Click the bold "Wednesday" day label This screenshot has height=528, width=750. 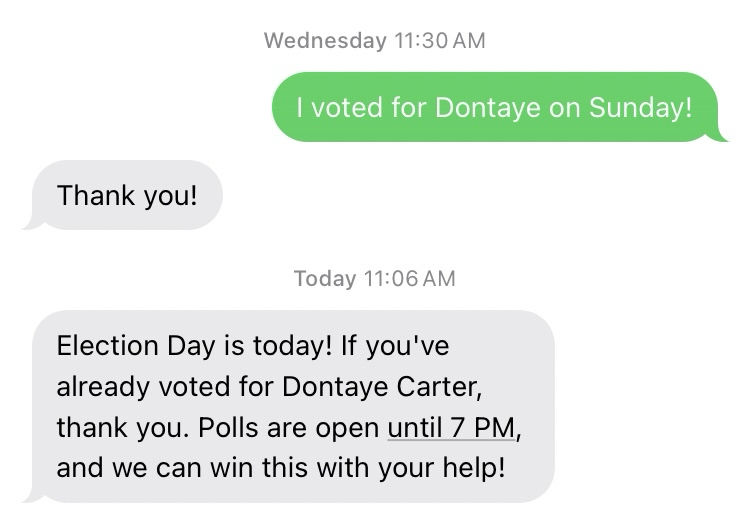coord(325,41)
